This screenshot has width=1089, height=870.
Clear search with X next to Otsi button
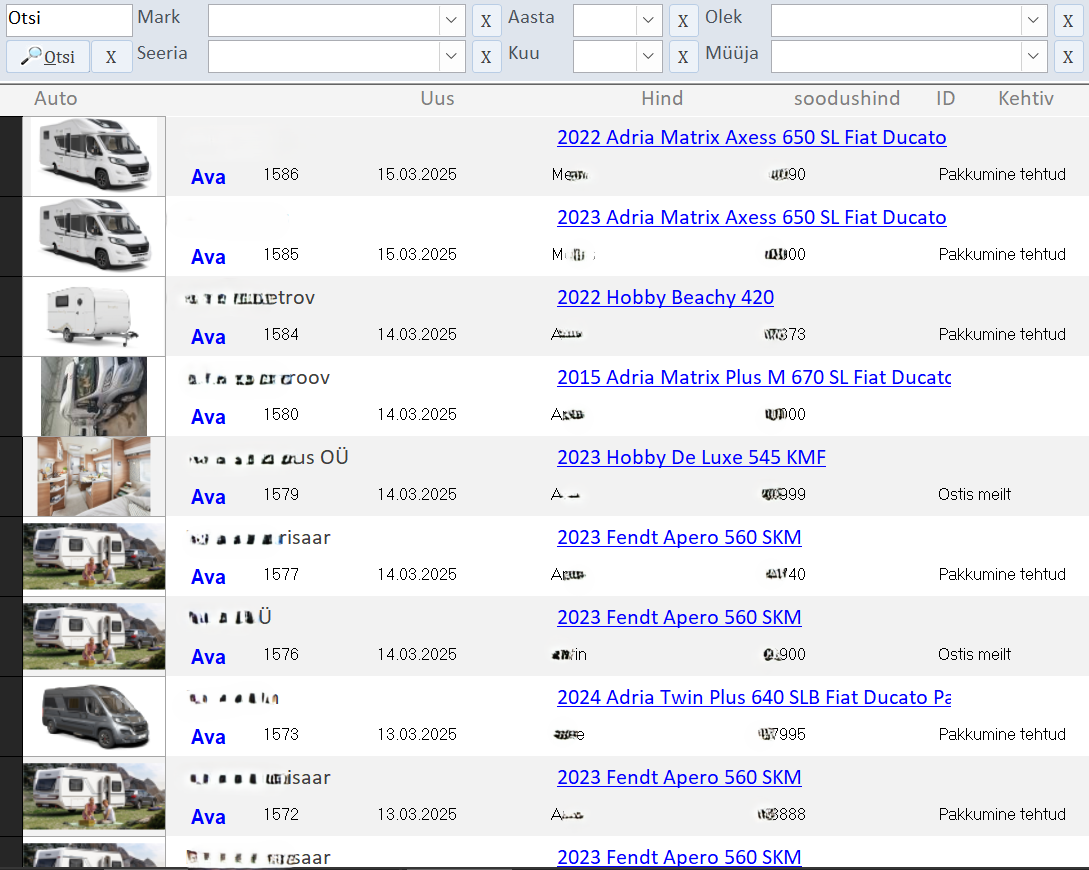111,56
